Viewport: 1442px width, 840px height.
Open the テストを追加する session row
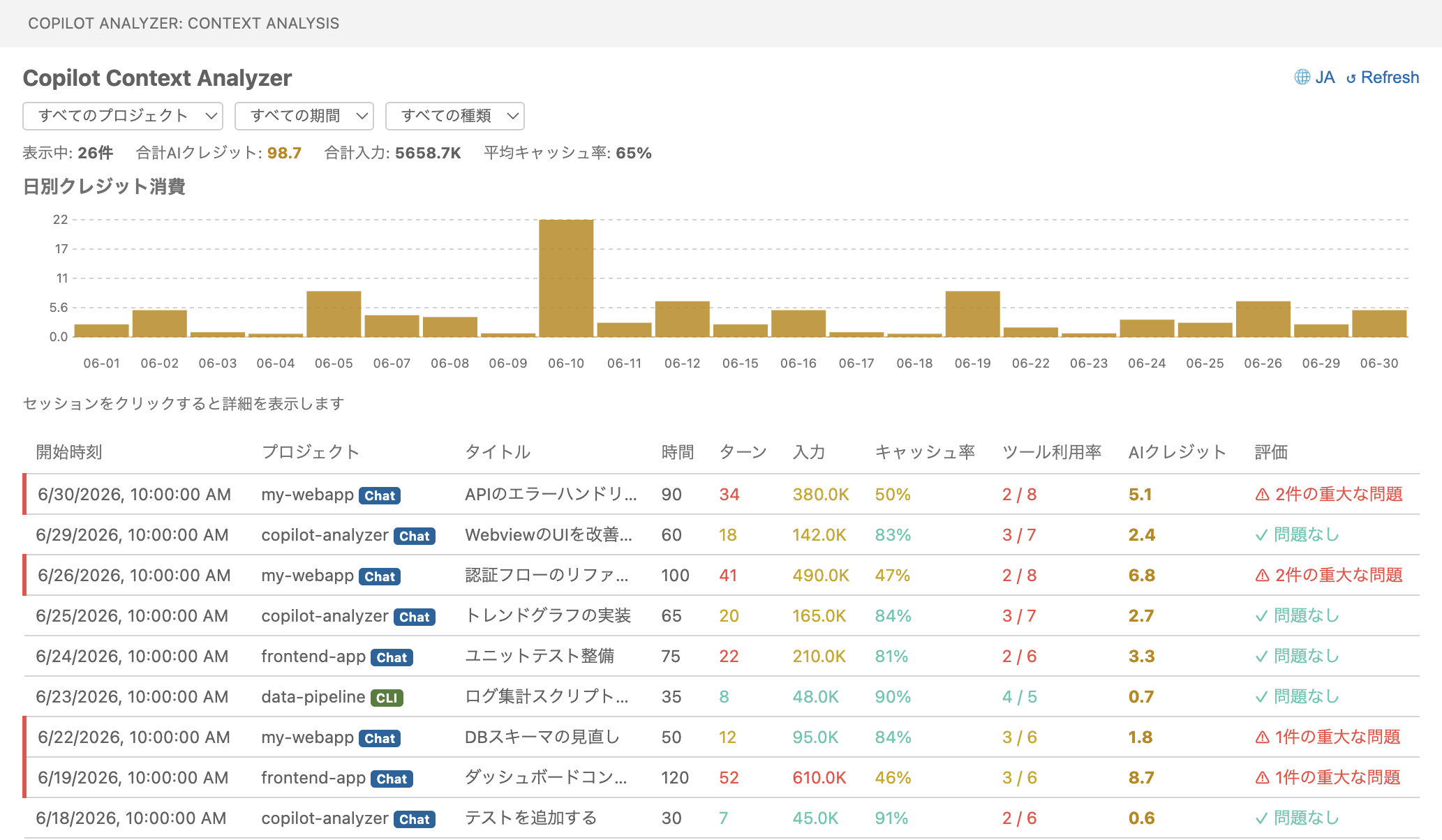(x=722, y=818)
